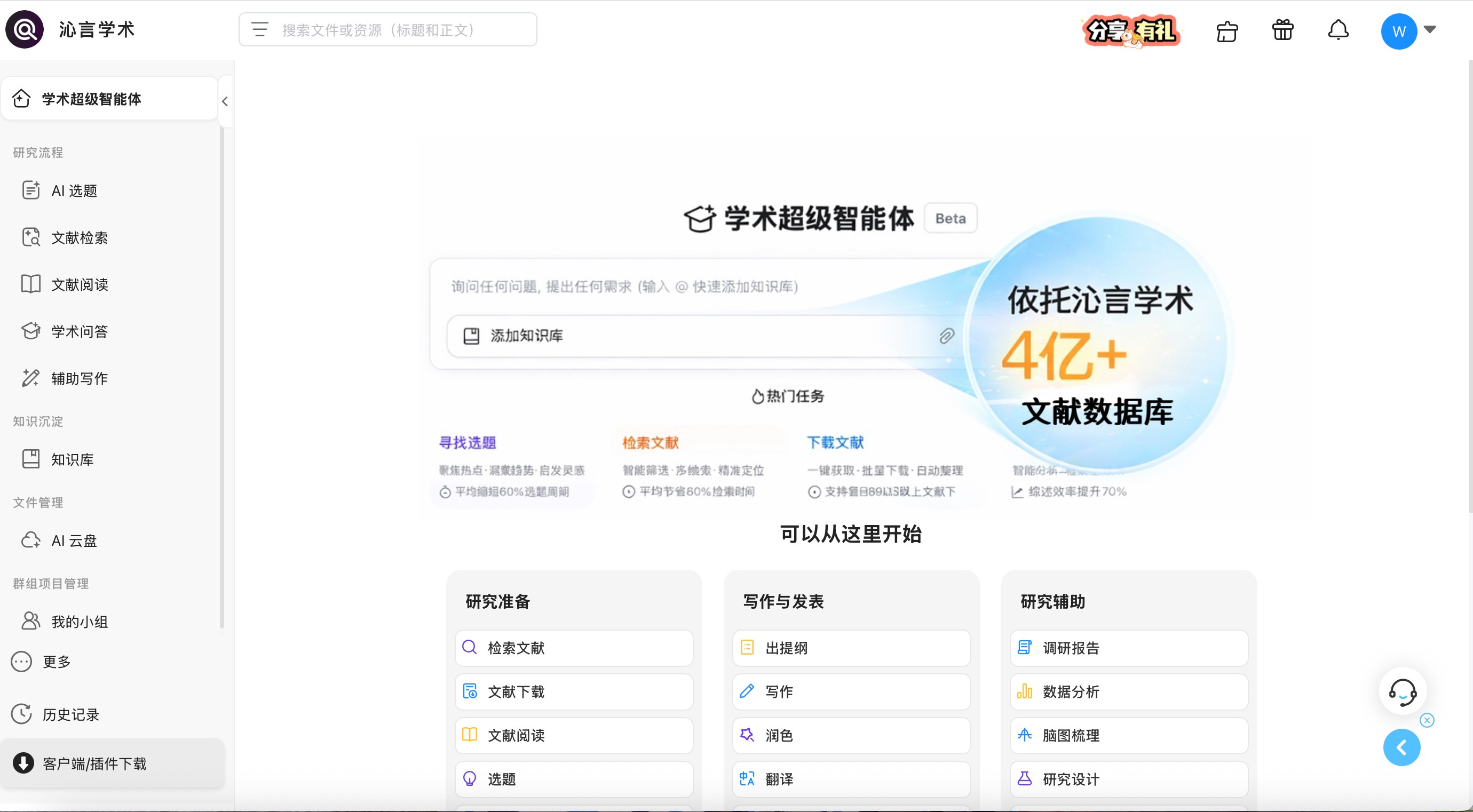Open 我的小组 under 群组项目管理
The width and height of the screenshot is (1473, 812).
tap(31, 622)
